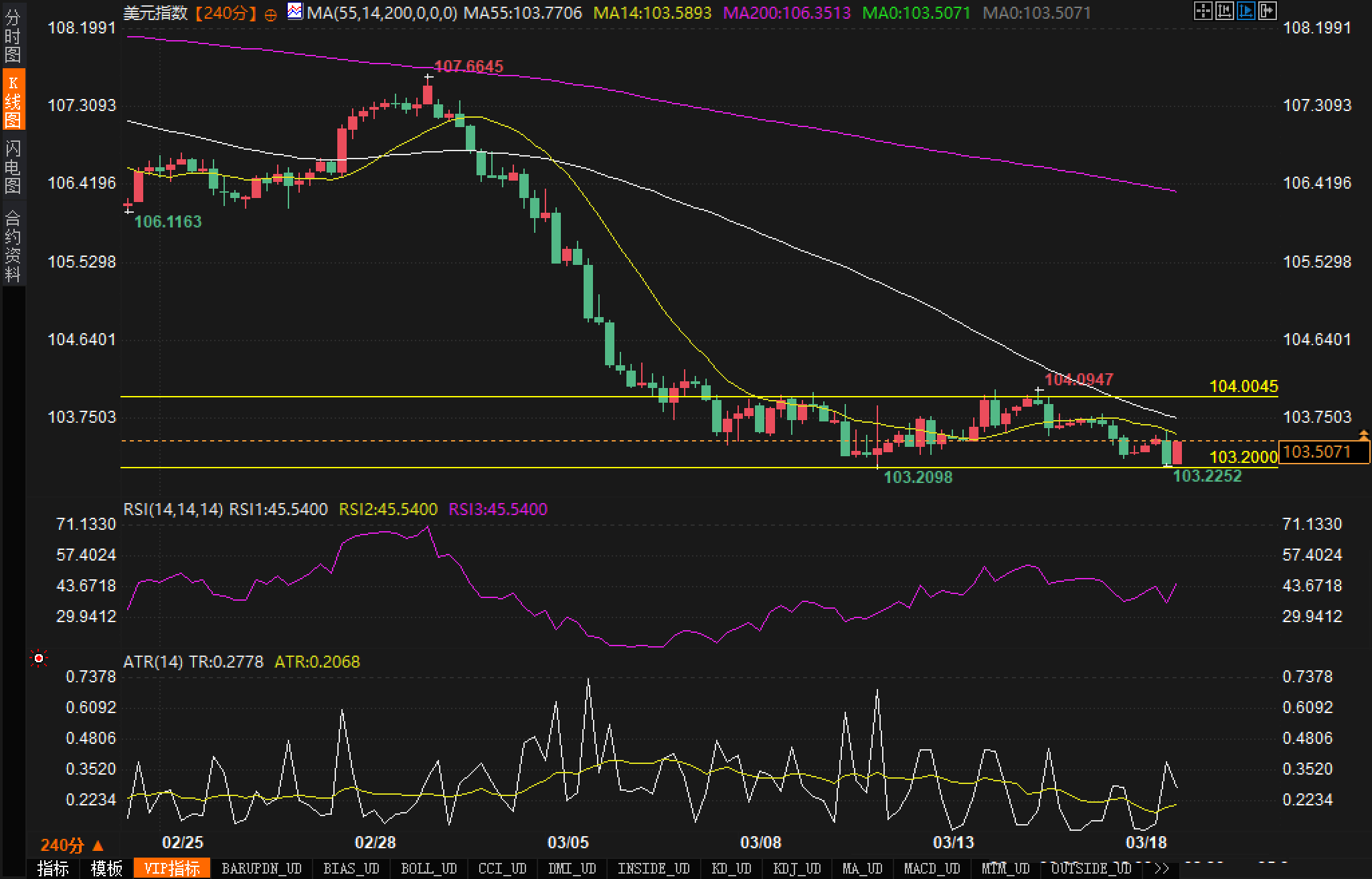Click TR:0.2778 value label
This screenshot has width=1372, height=879.
coord(226,662)
